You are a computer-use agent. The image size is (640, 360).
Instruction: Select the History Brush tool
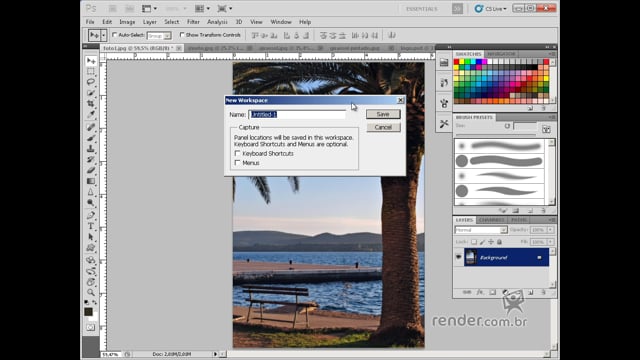pos(91,159)
